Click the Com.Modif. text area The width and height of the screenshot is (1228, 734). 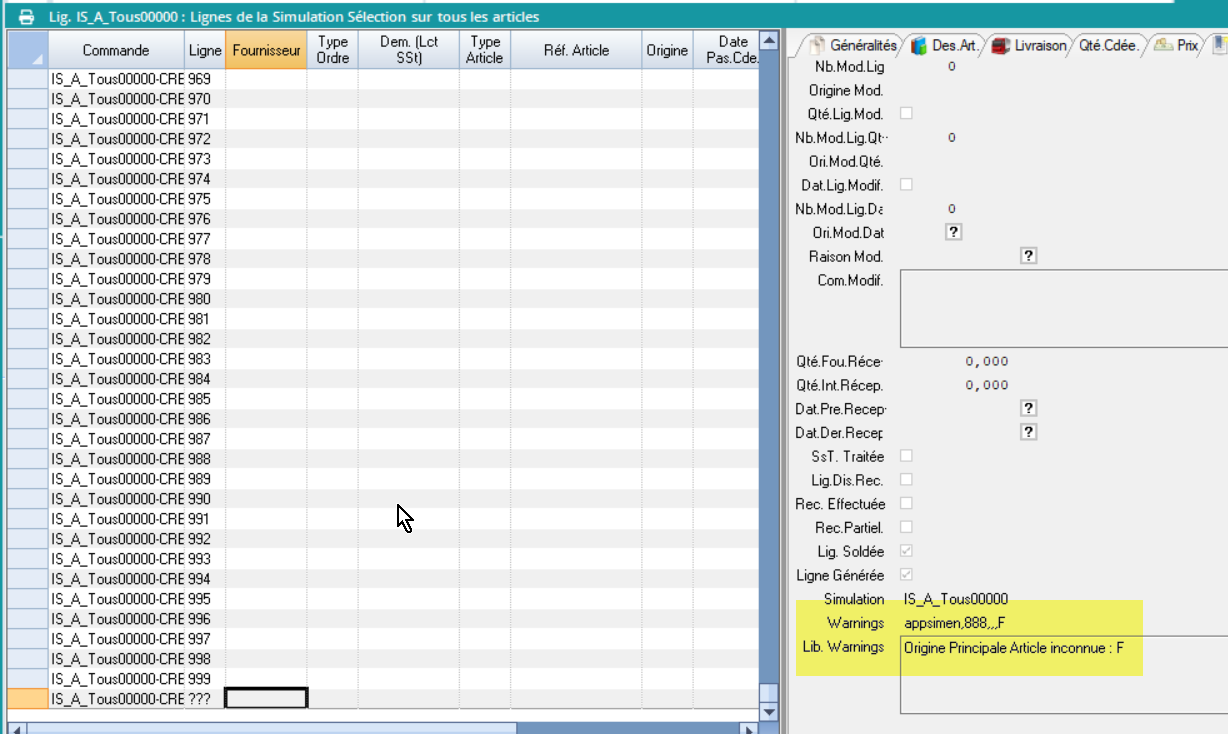coord(1064,307)
